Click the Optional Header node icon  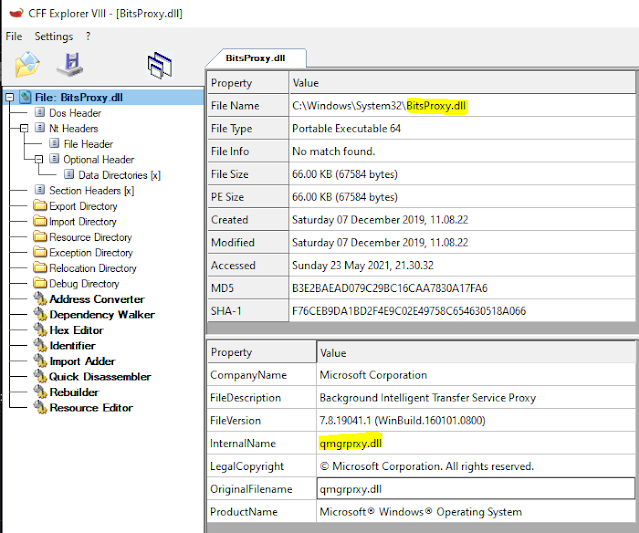click(54, 159)
